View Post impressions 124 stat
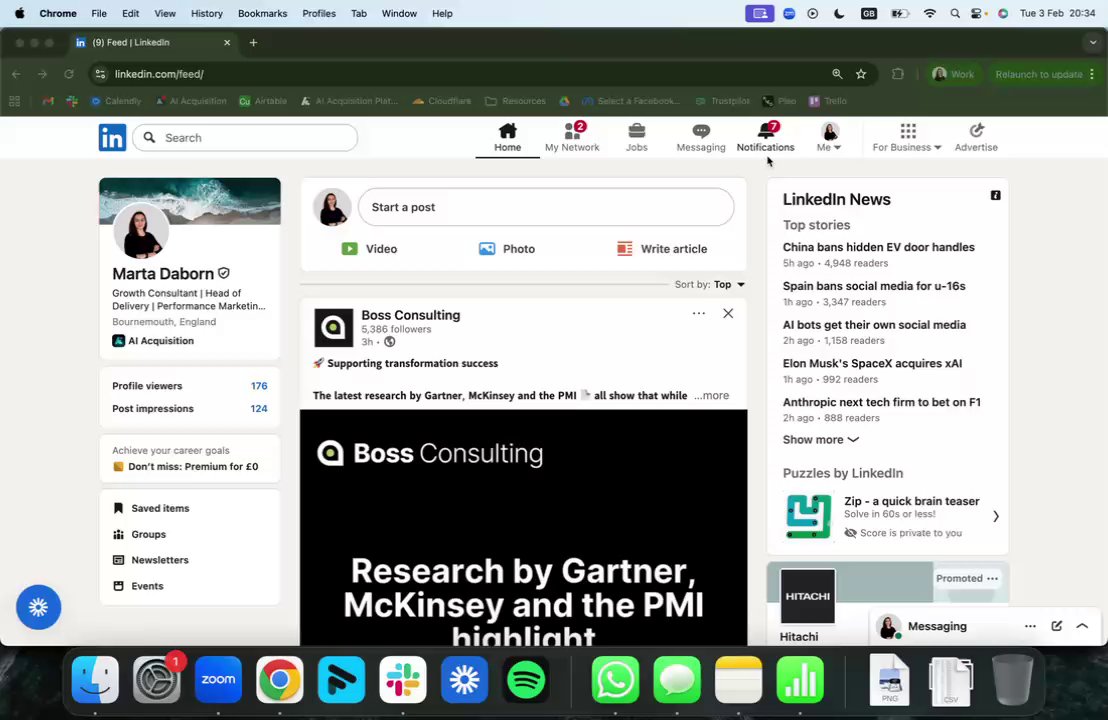Viewport: 1108px width, 720px height. coord(189,408)
